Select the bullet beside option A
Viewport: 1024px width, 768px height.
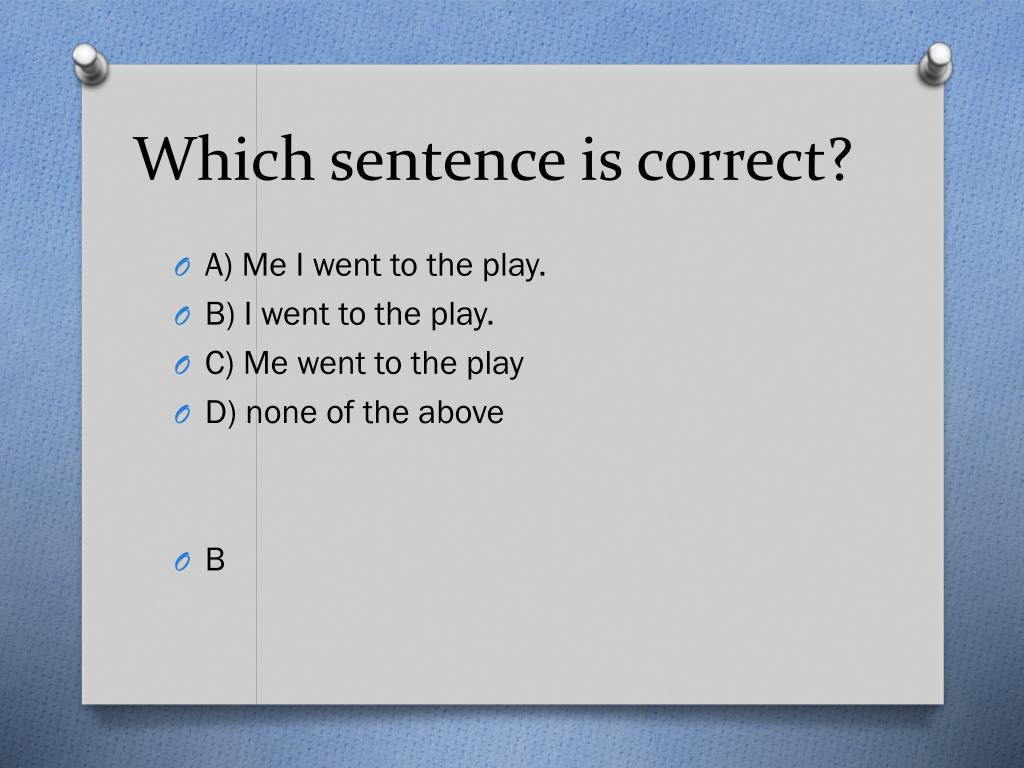pos(182,267)
